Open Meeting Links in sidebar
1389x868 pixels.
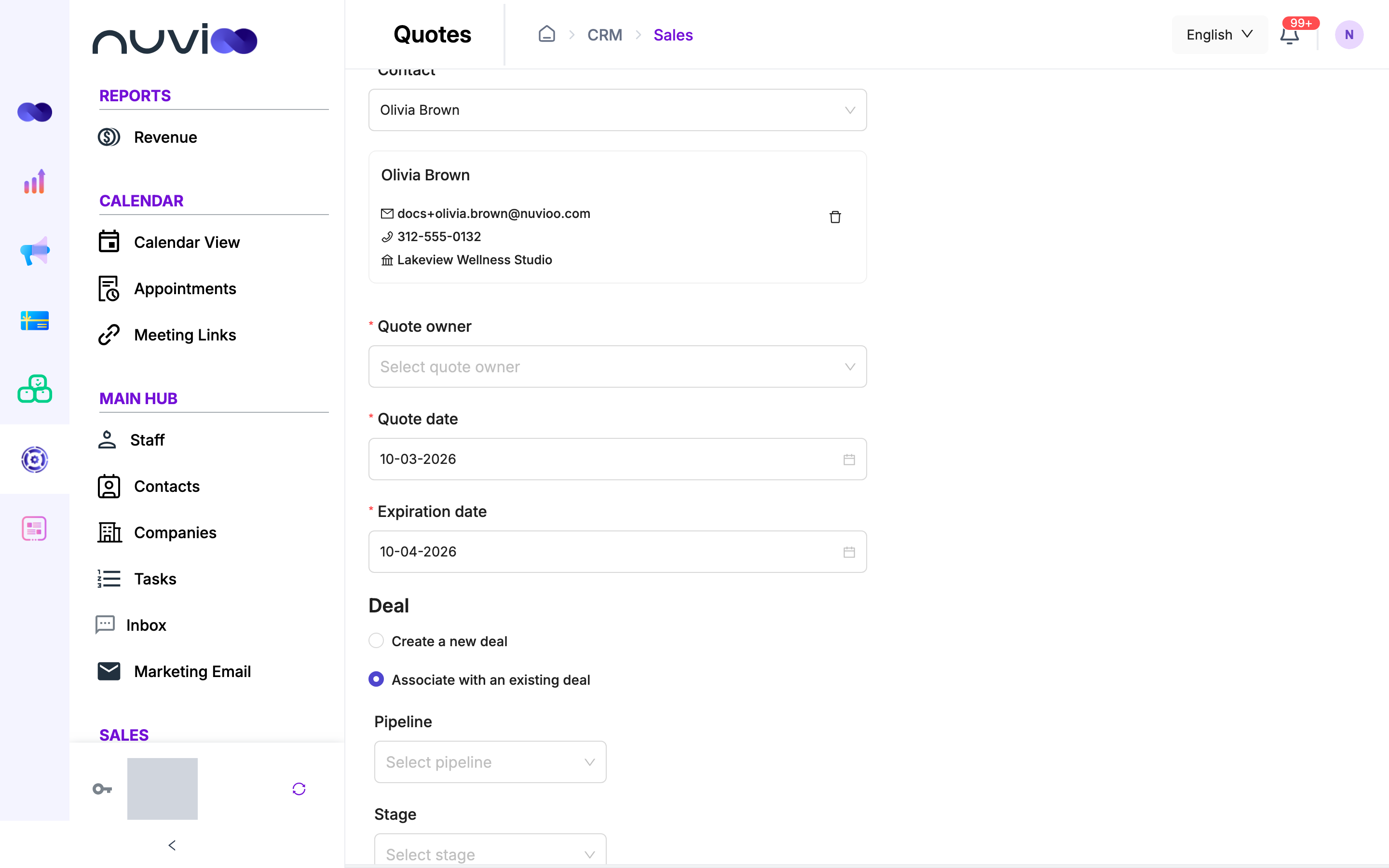tap(167, 335)
